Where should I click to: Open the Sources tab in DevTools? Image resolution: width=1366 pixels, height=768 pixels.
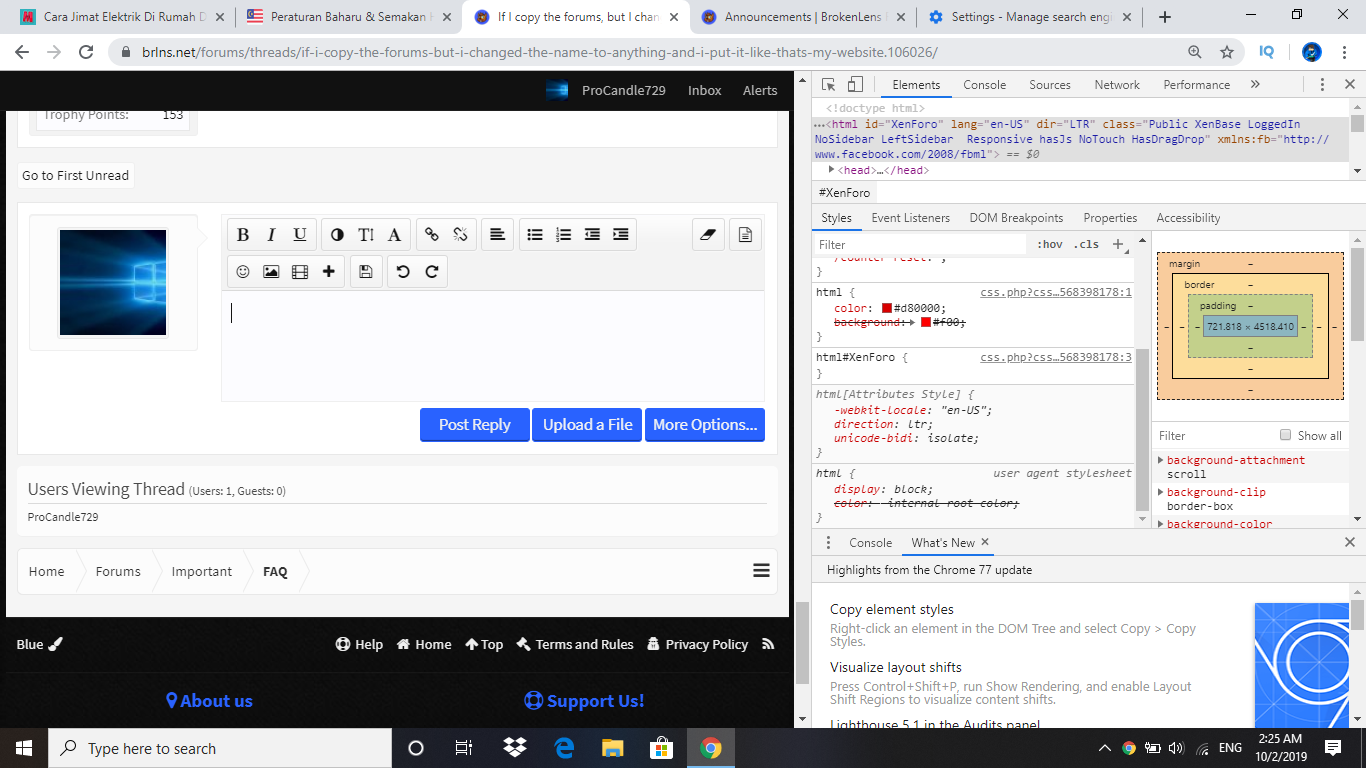[1050, 85]
